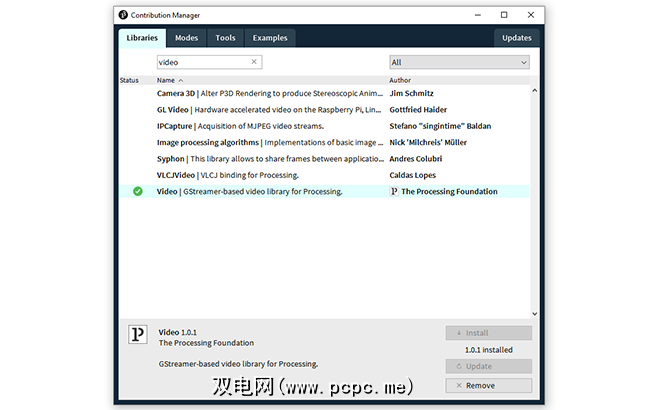
Task: Select the Video GStreamer-based library row
Action: 325,191
